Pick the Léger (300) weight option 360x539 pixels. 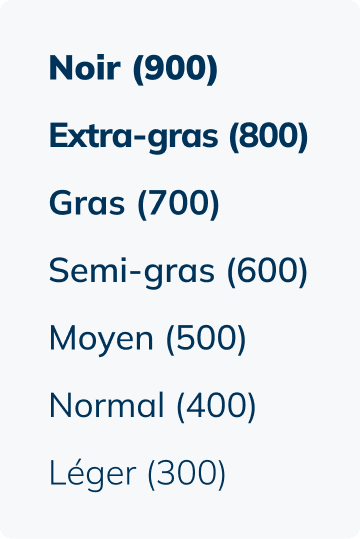138,473
